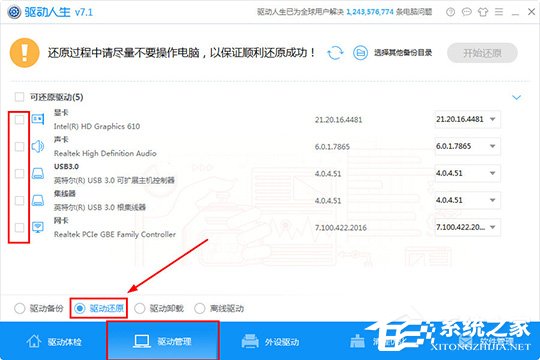
Task: Check the Intel HD Graphics 610 checkbox
Action: pyautogui.click(x=19, y=120)
